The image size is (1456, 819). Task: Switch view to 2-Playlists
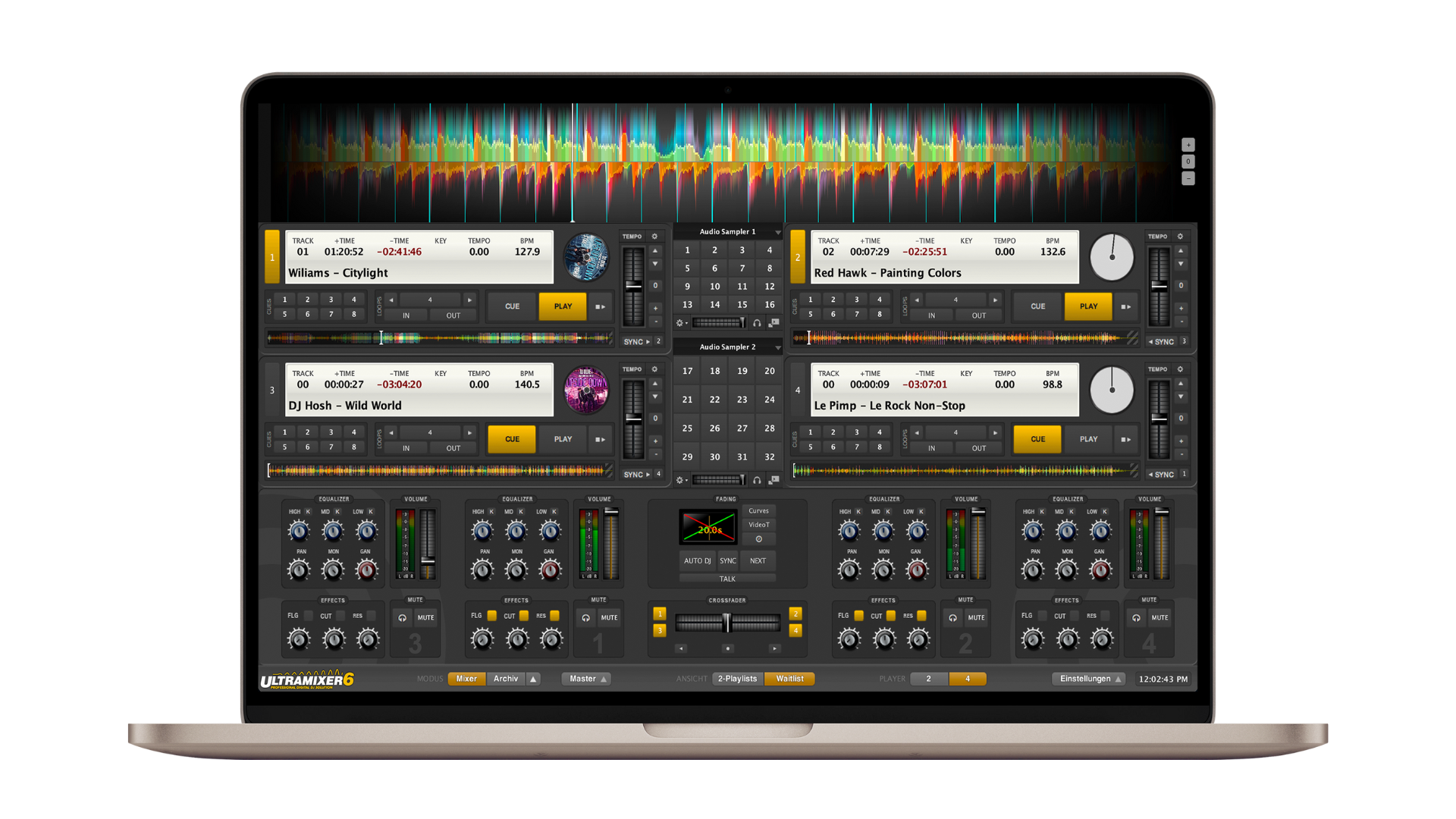pyautogui.click(x=737, y=679)
